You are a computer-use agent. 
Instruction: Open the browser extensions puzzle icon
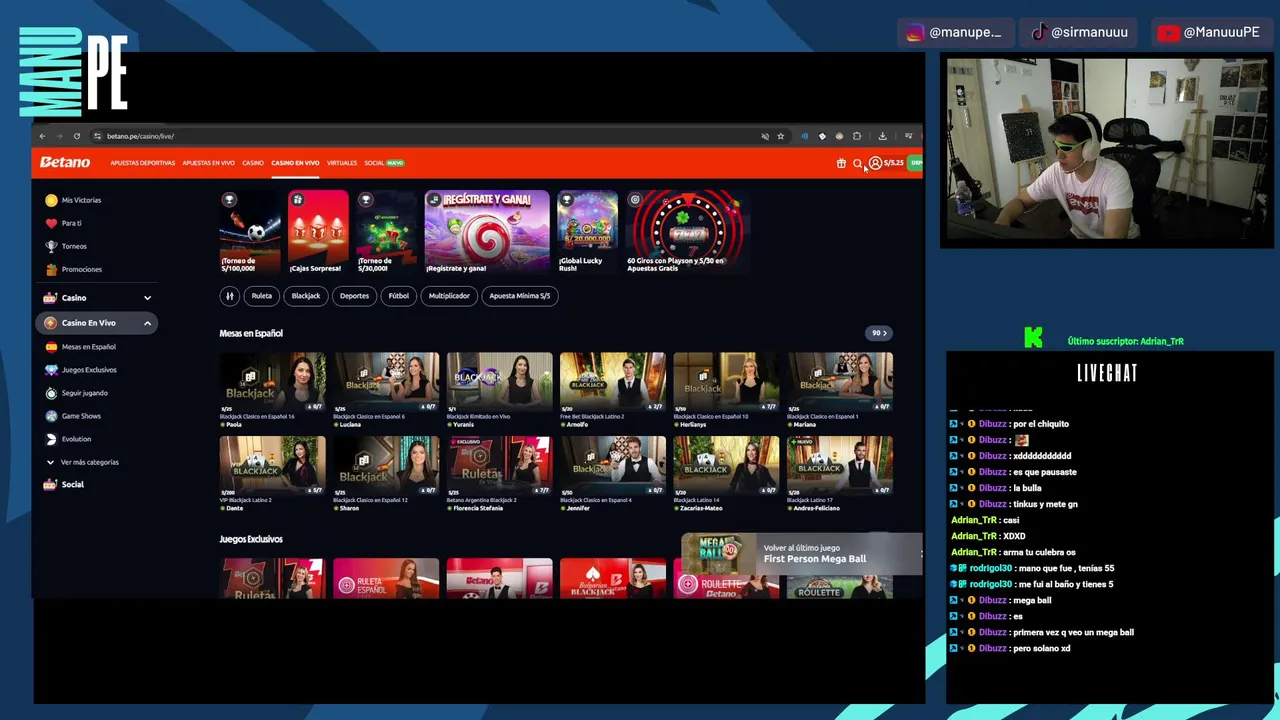pos(856,136)
